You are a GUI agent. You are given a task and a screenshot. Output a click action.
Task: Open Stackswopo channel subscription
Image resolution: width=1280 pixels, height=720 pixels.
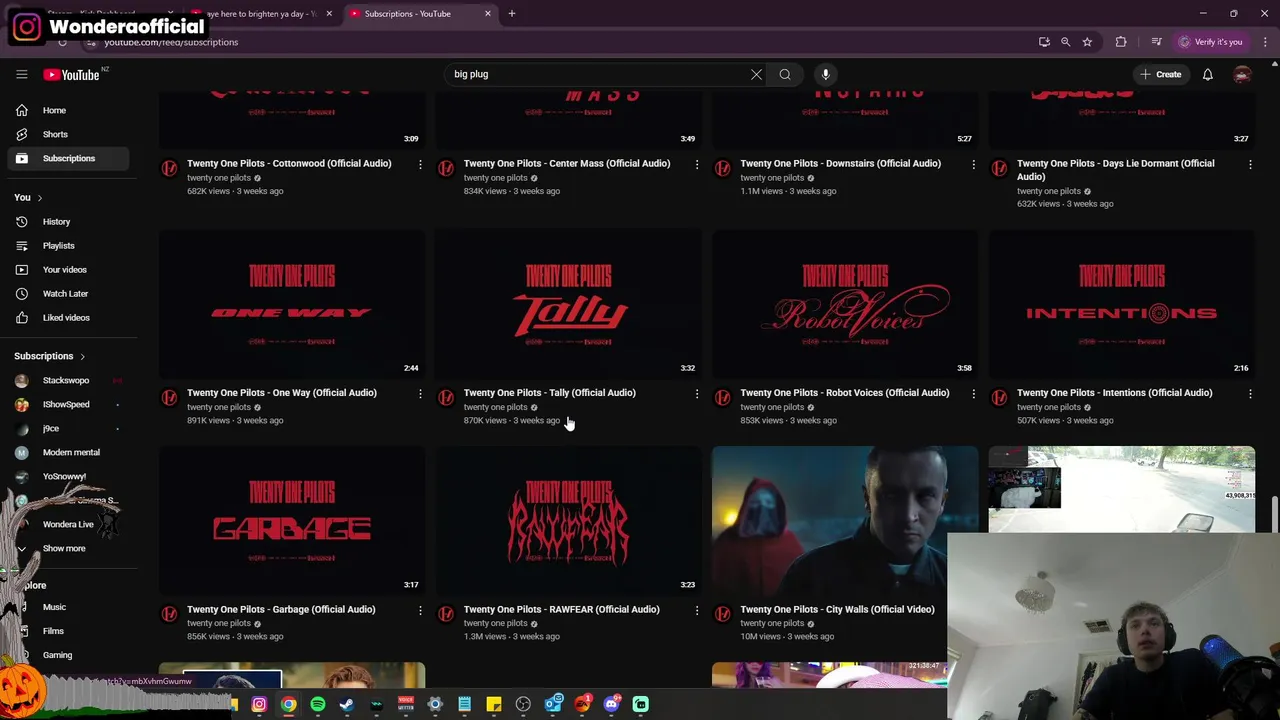pos(68,381)
